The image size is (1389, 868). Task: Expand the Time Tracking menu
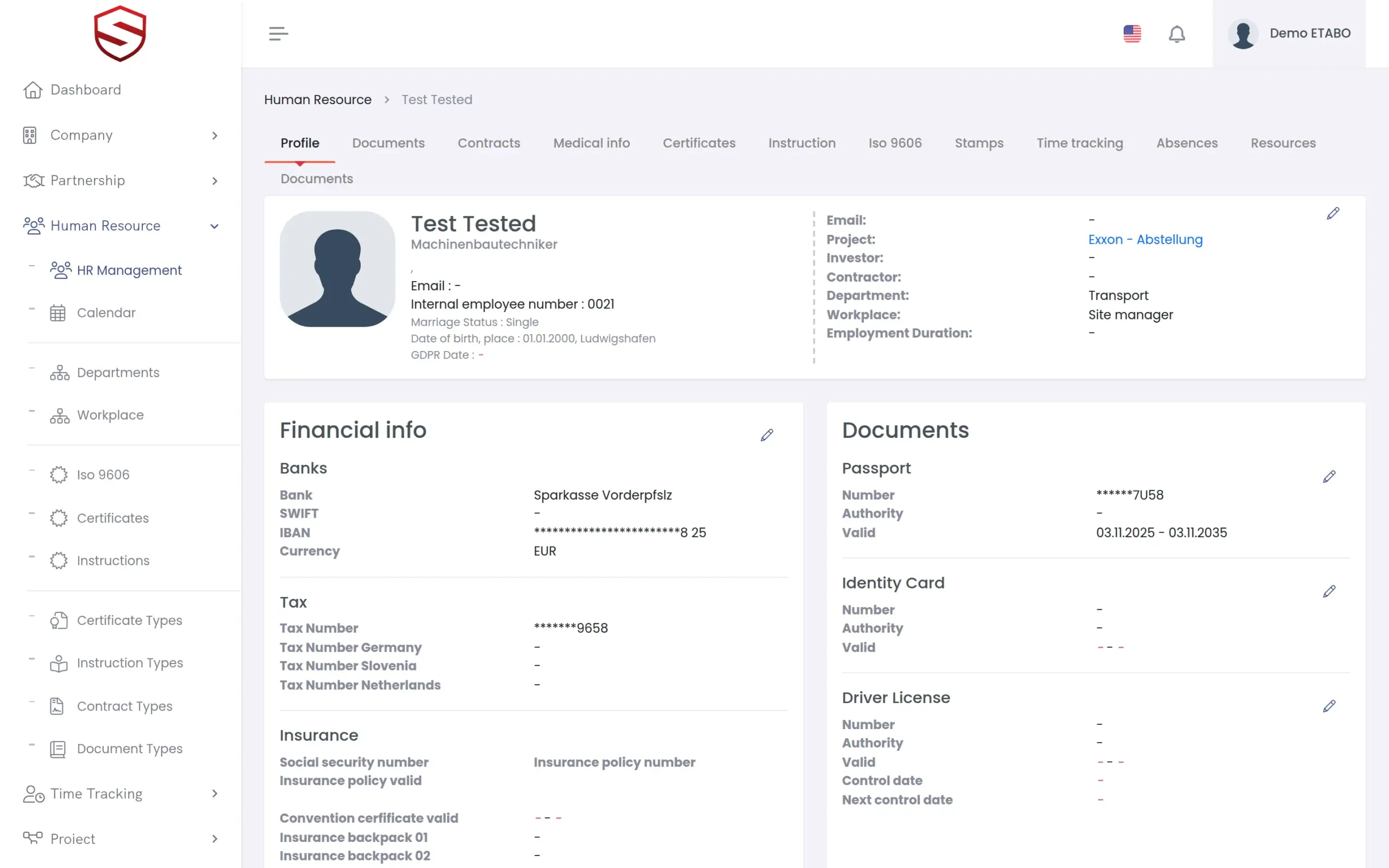pos(120,794)
